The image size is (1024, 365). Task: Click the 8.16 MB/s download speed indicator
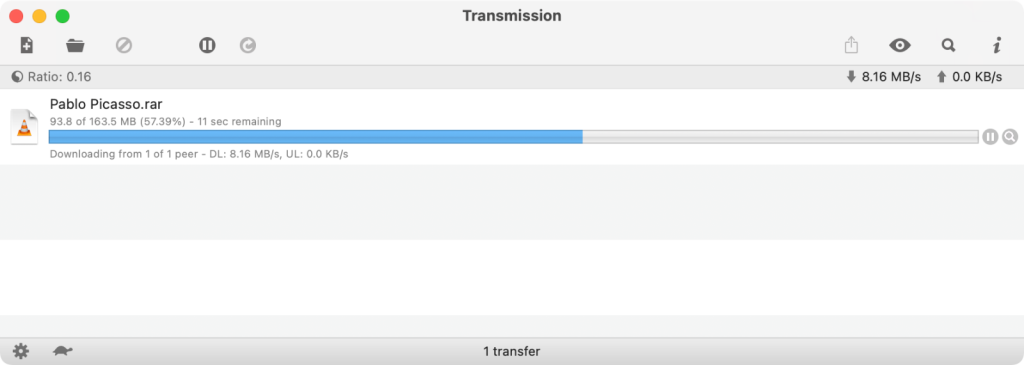(884, 77)
